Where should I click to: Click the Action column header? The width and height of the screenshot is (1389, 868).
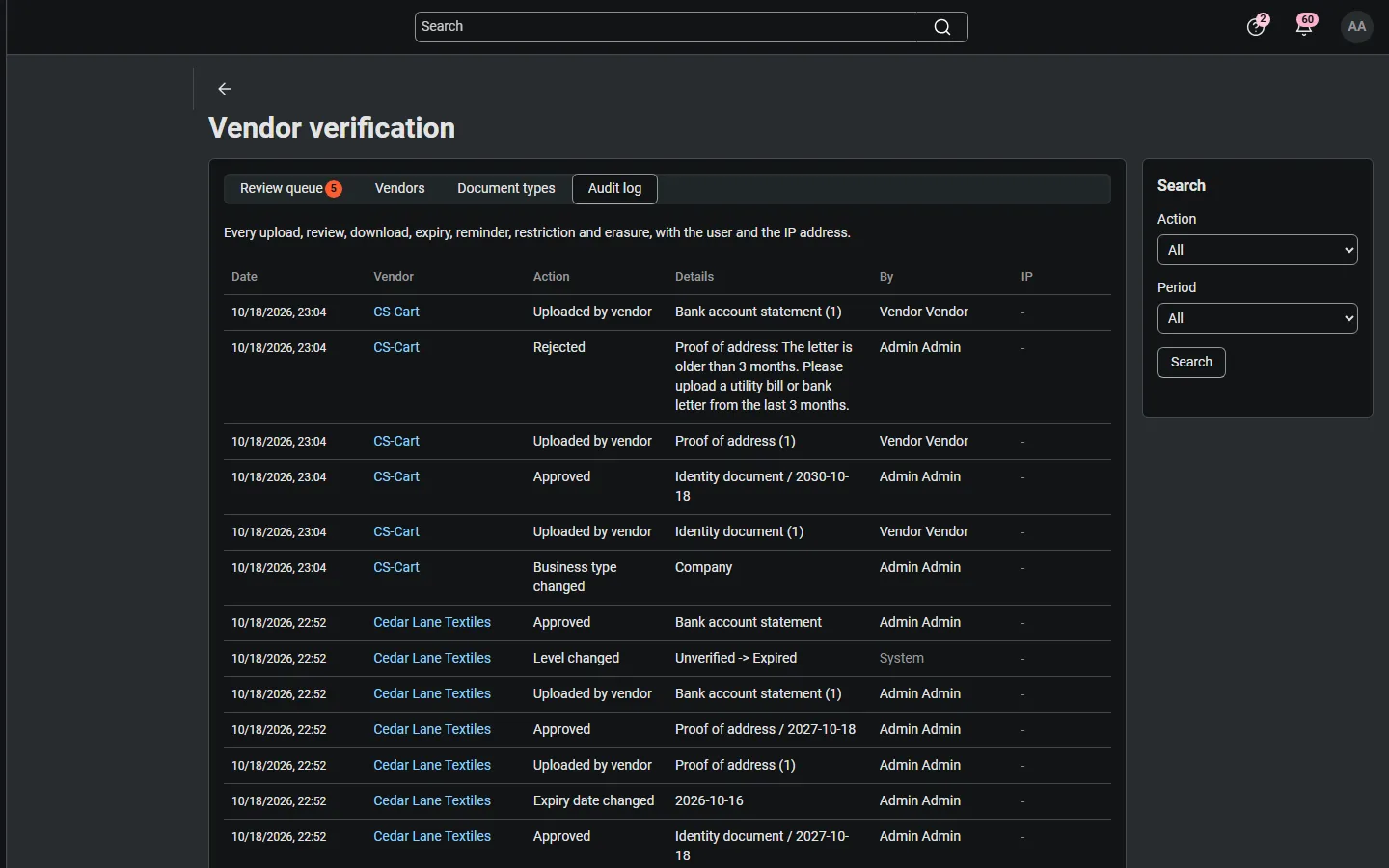552,277
